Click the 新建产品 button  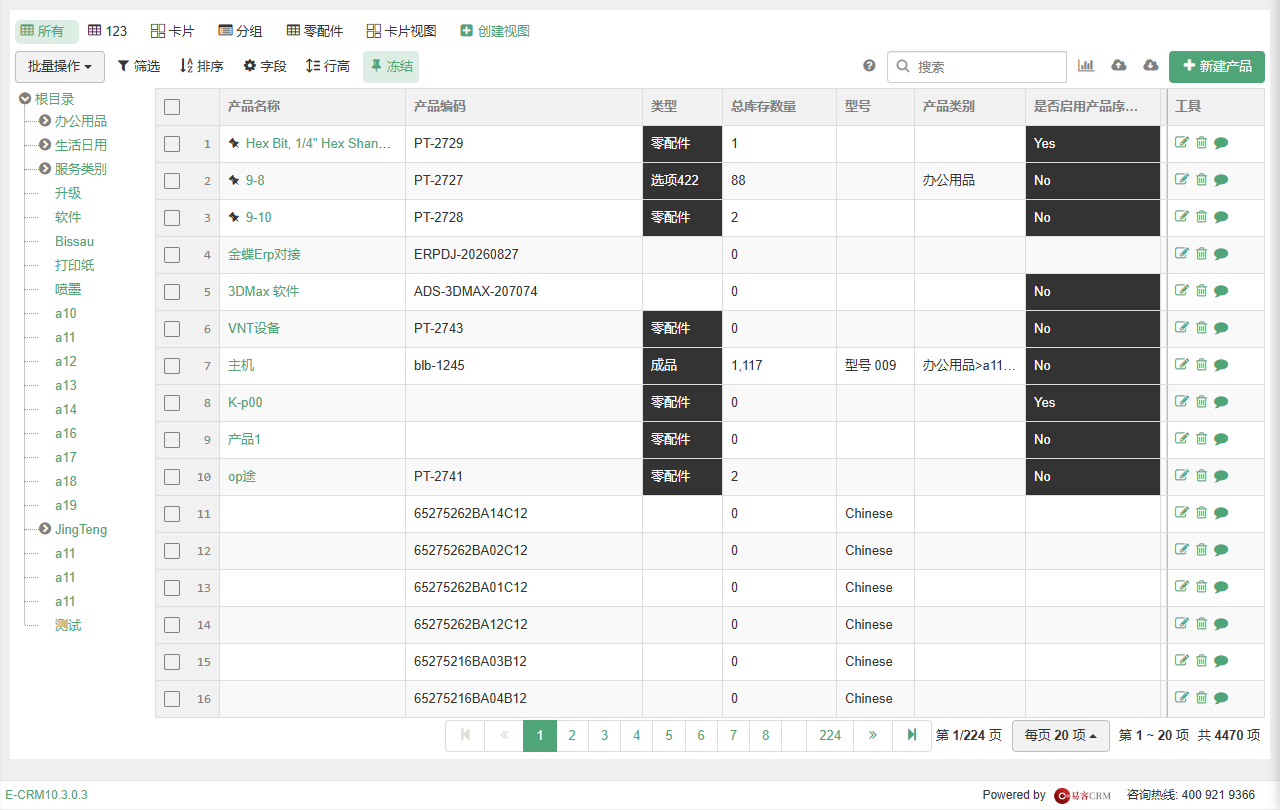(1217, 66)
